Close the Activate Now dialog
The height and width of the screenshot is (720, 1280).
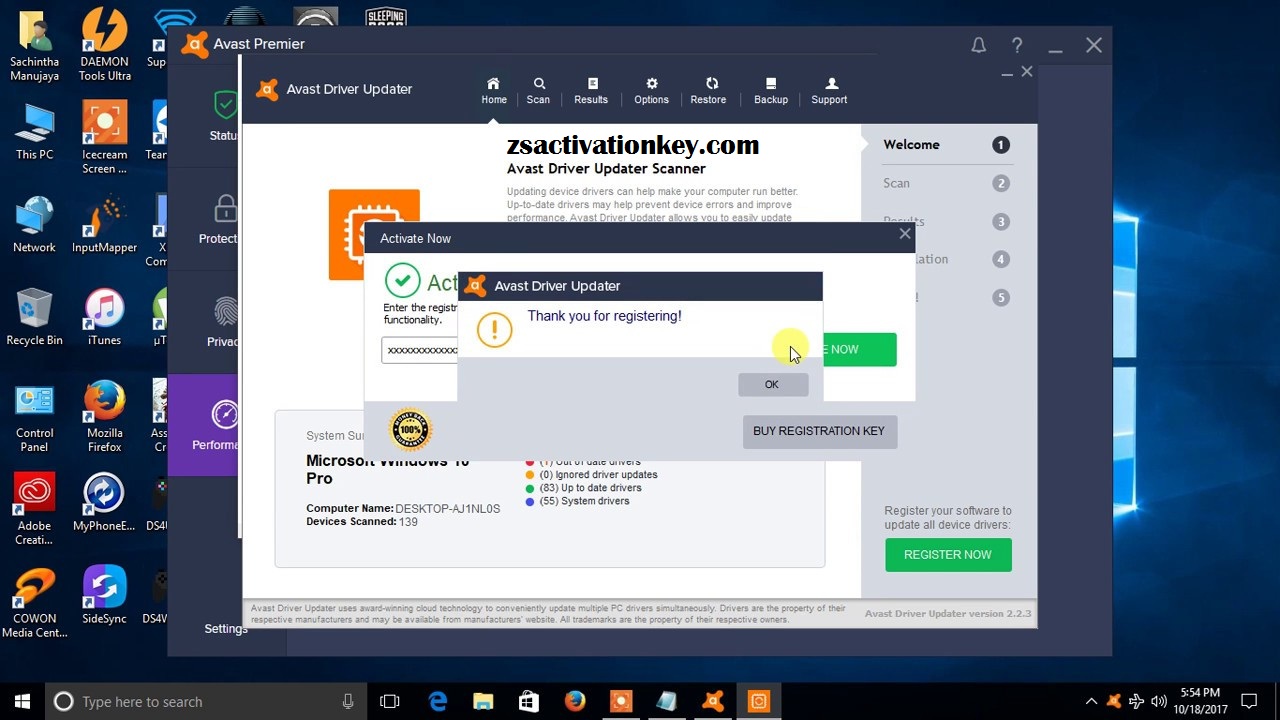(x=905, y=234)
